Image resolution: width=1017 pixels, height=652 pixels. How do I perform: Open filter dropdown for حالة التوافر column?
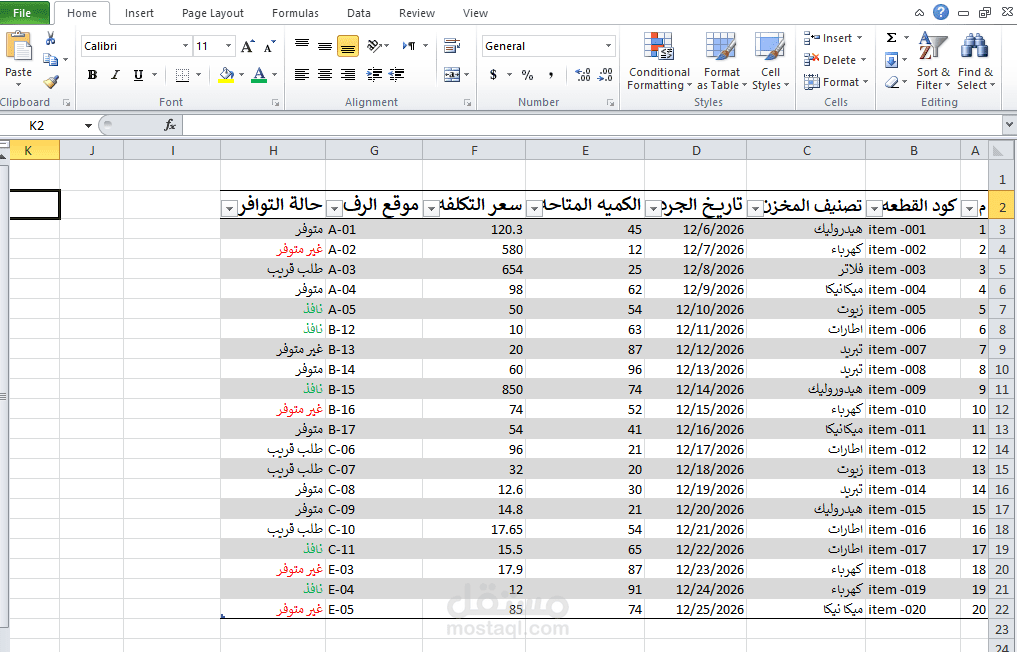click(x=229, y=208)
